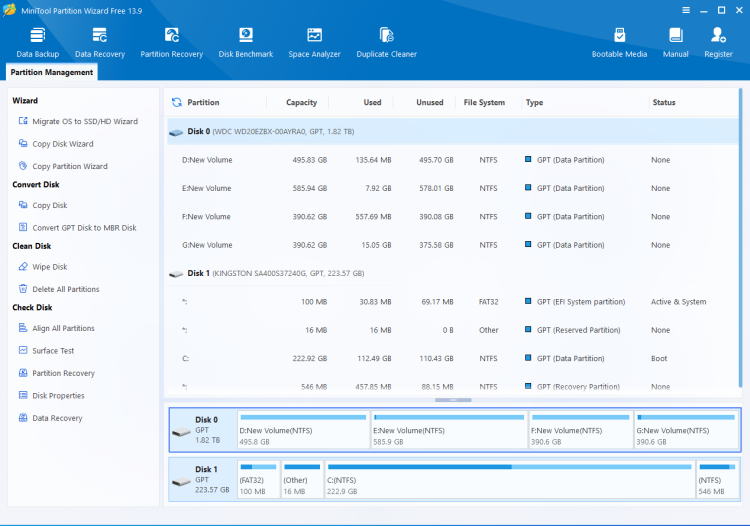The image size is (750, 526).
Task: Select the F:New Volume partition row
Action: pyautogui.click(x=452, y=217)
